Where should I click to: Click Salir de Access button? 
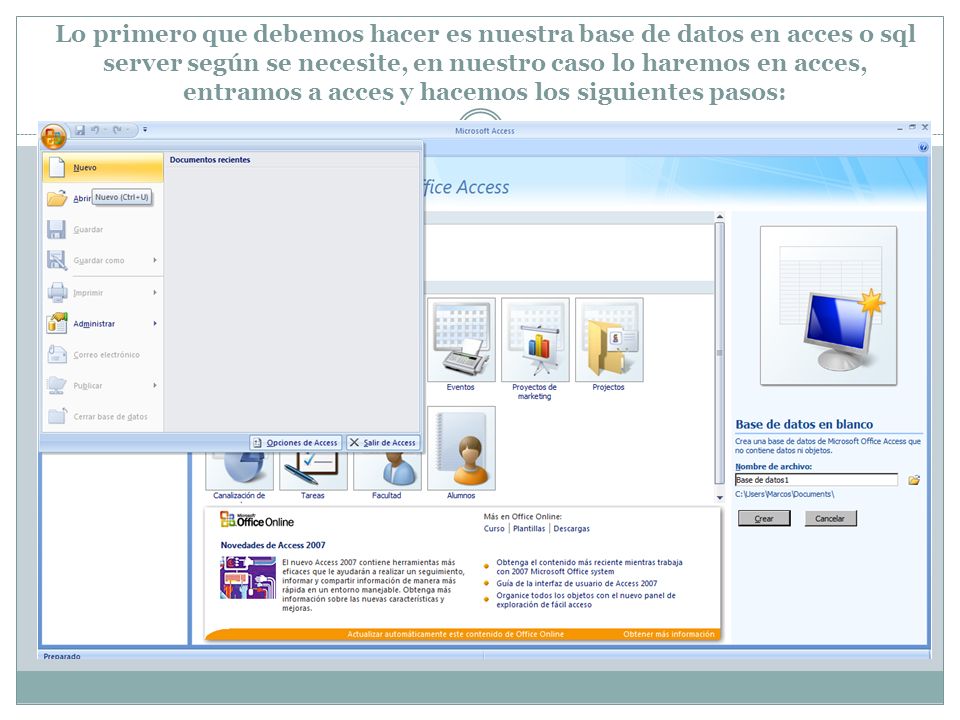(x=383, y=443)
